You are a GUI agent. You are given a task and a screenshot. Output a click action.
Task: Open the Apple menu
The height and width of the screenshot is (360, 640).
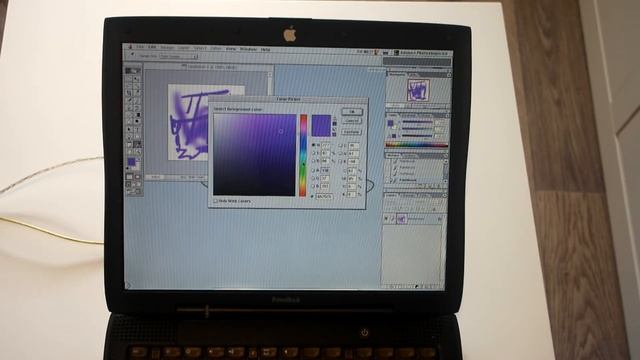(130, 47)
